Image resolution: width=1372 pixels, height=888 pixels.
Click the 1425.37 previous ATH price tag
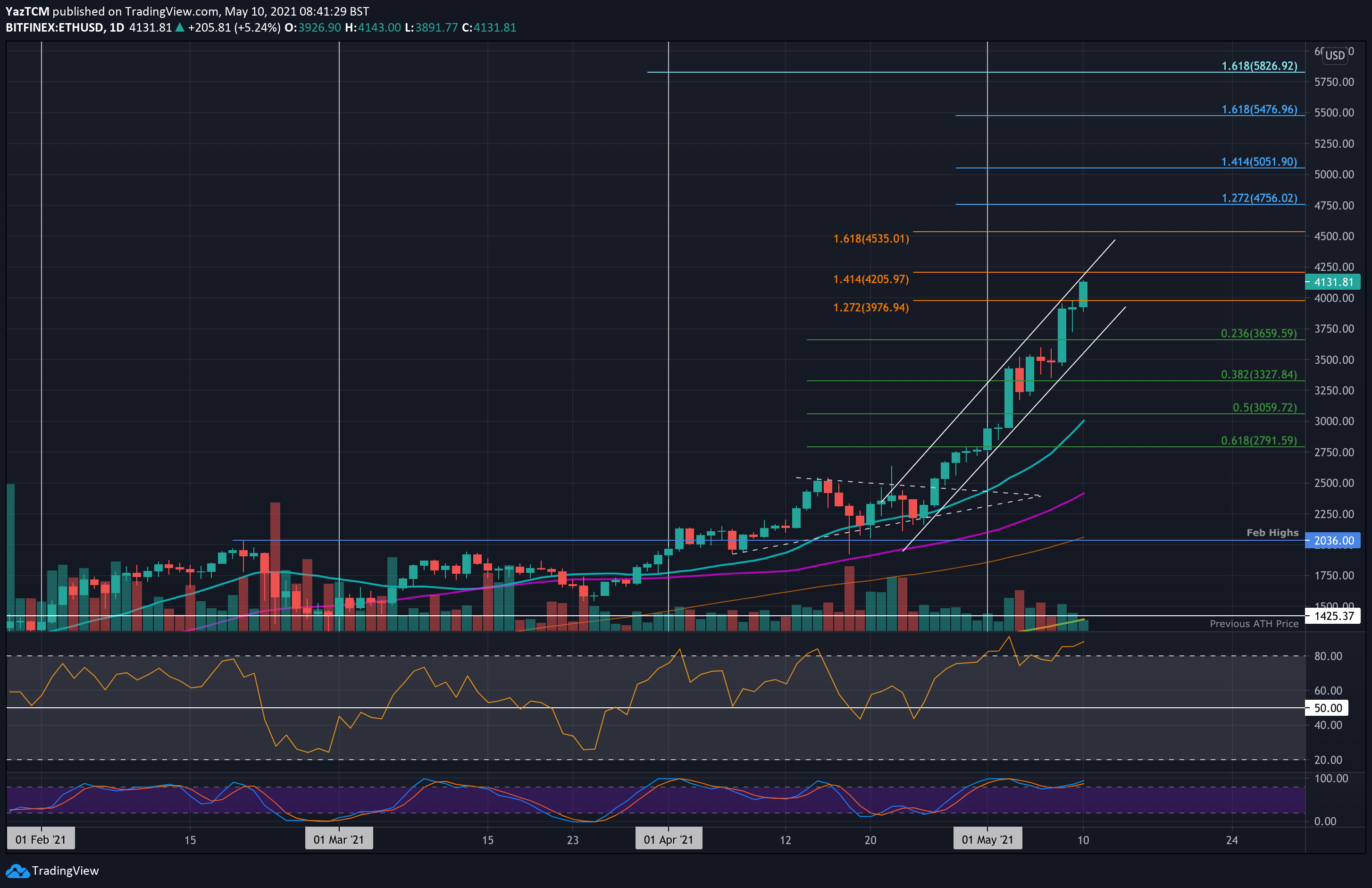(x=1333, y=616)
